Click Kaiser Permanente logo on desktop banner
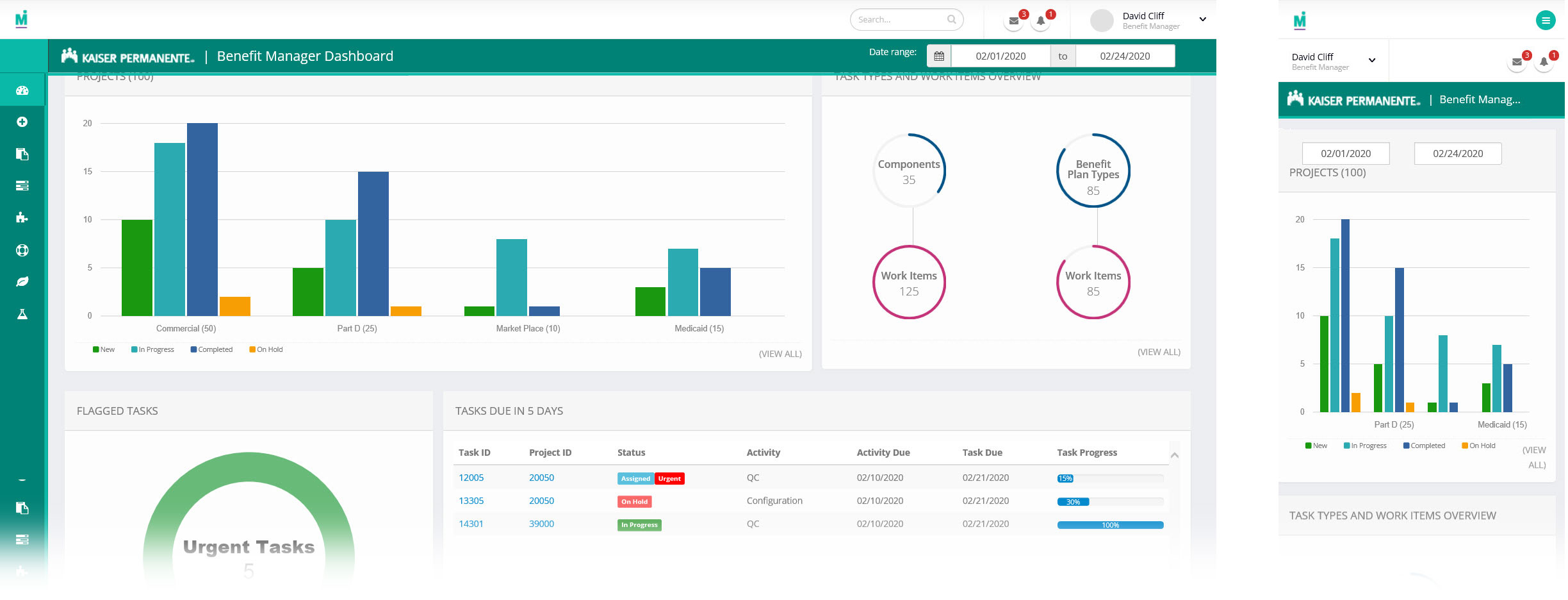1568x600 pixels. [x=128, y=56]
